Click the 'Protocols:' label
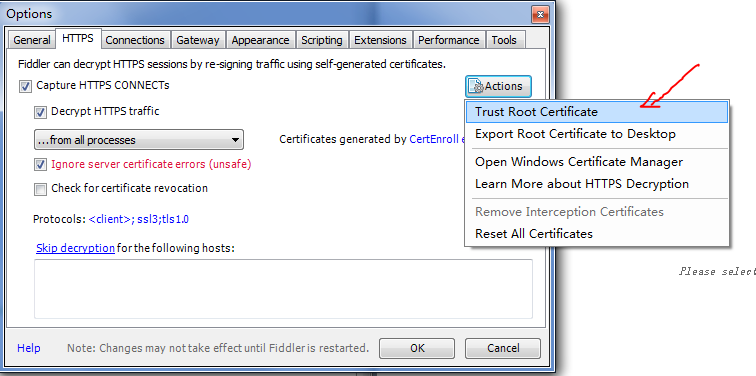Viewport: 756px width, 376px height. click(x=59, y=219)
